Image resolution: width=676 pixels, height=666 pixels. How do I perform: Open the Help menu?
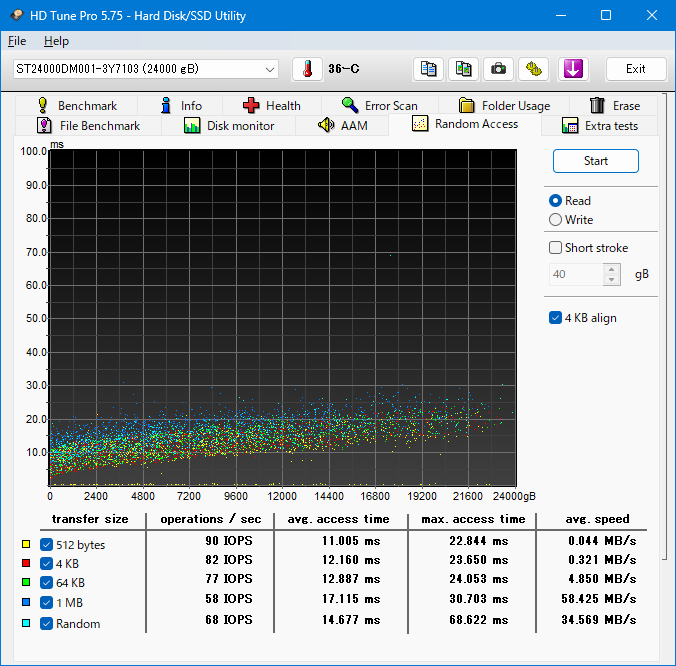[x=56, y=41]
